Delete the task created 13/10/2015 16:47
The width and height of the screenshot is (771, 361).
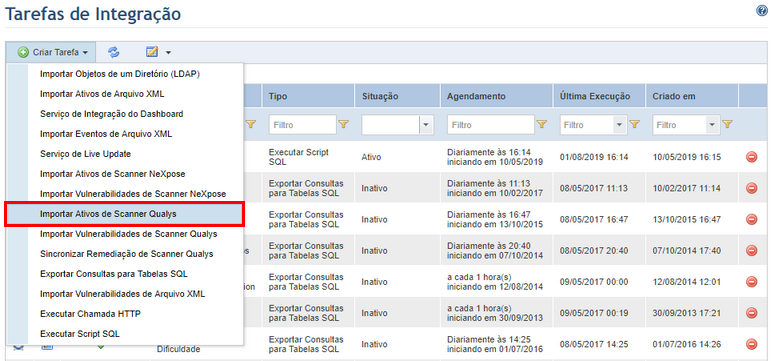tap(751, 219)
